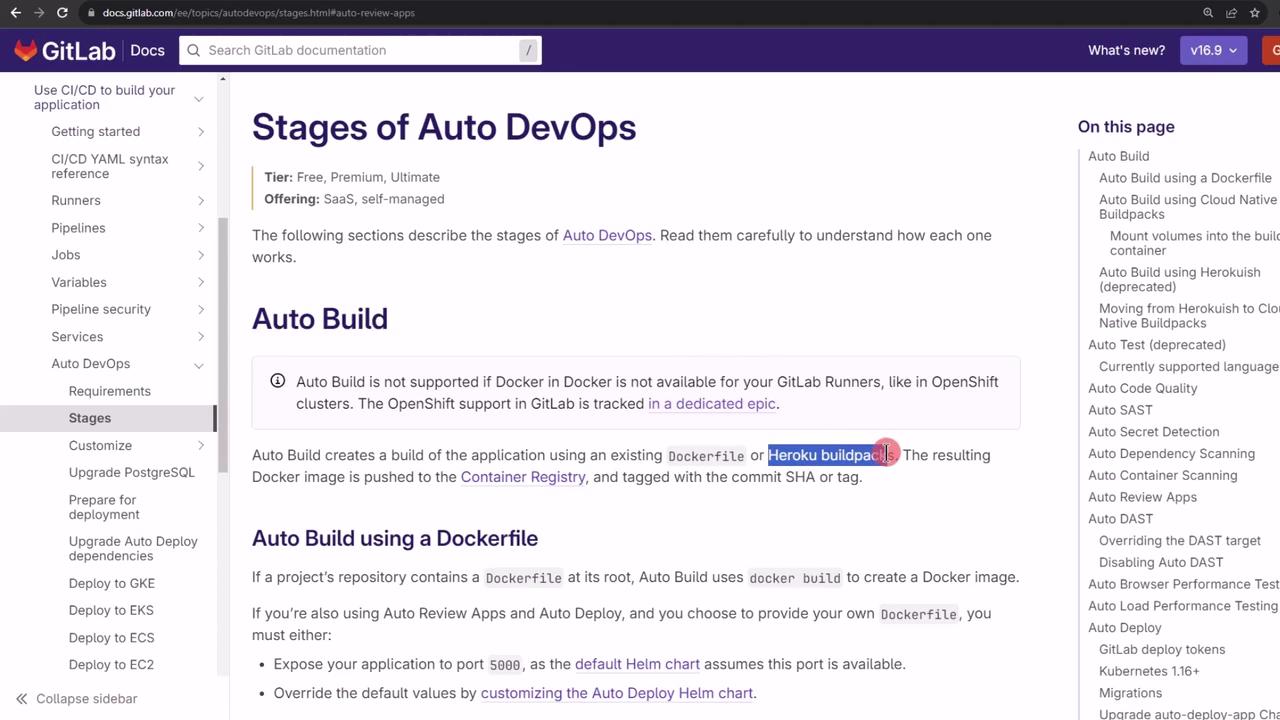The width and height of the screenshot is (1280, 720).
Task: Open the Requirements sidebar item
Action: tap(110, 391)
